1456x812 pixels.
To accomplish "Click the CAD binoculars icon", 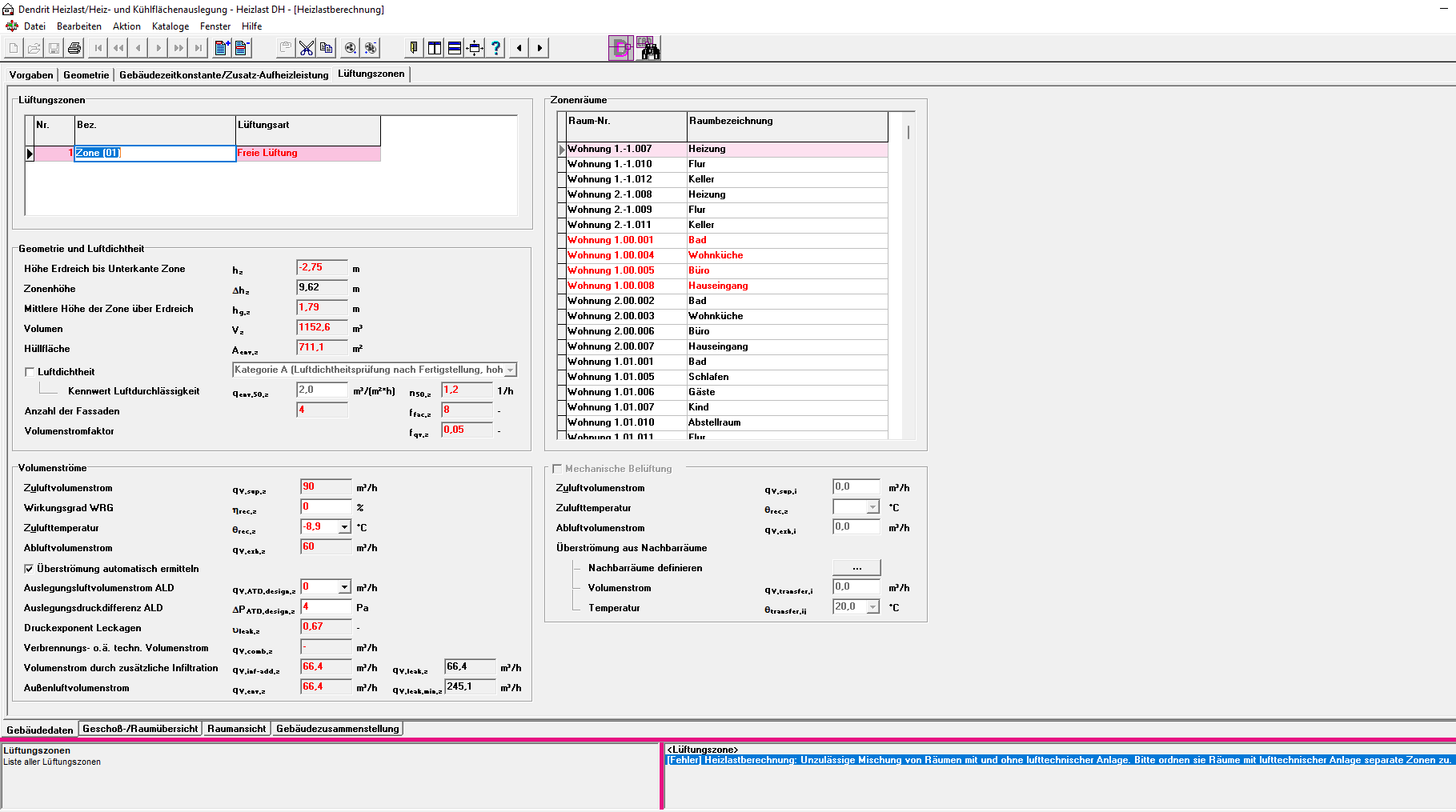I will click(648, 48).
